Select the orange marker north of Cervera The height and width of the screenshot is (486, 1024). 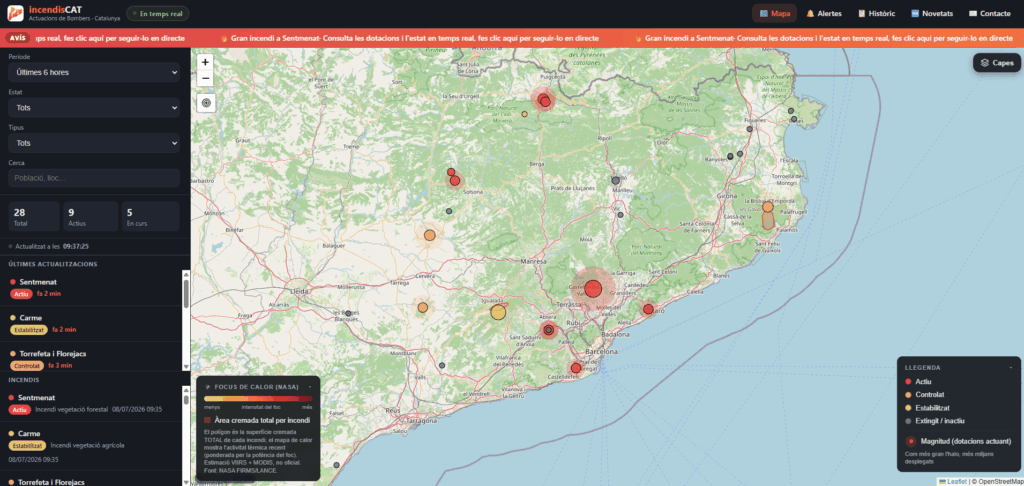point(430,235)
